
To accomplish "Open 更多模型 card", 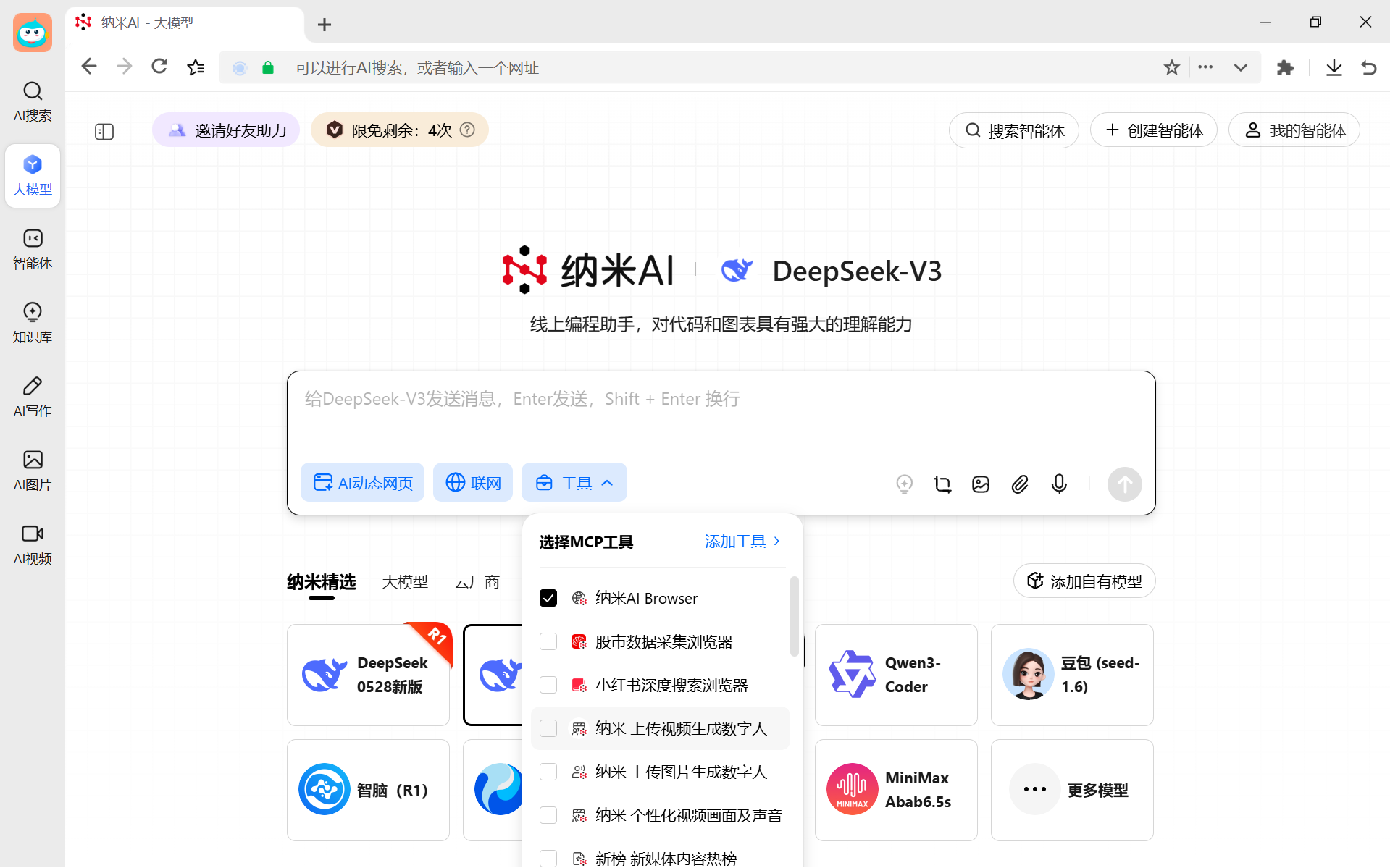I will pos(1072,790).
